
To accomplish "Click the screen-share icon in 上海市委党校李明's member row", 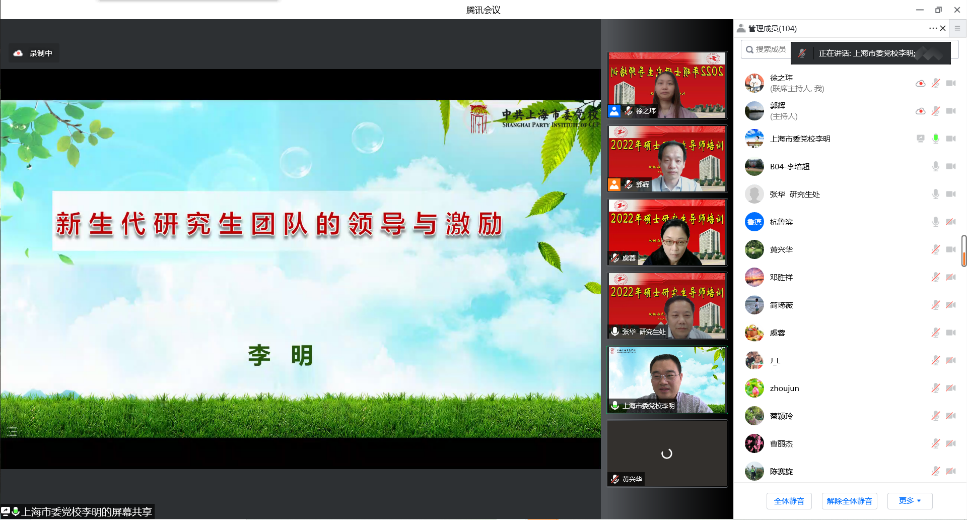I will (x=919, y=138).
